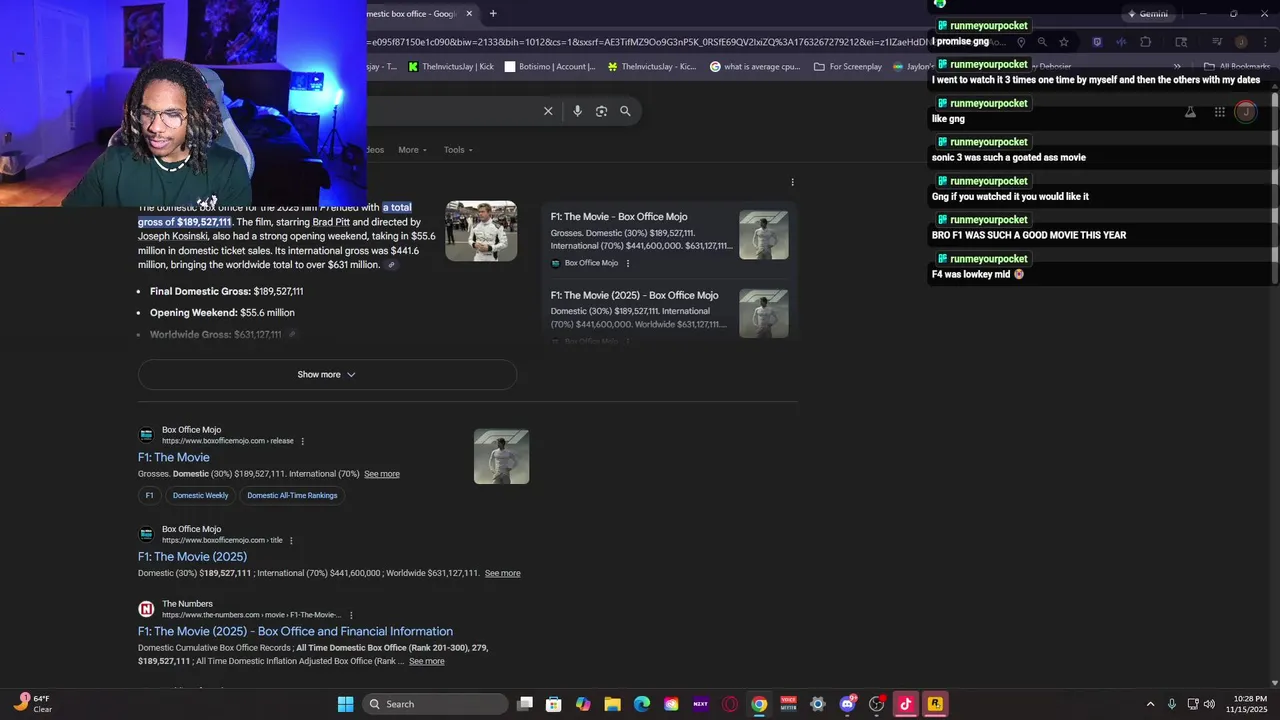Image resolution: width=1280 pixels, height=720 pixels.
Task: Open TheInvictusJay | Kick bookmark
Action: (x=450, y=67)
